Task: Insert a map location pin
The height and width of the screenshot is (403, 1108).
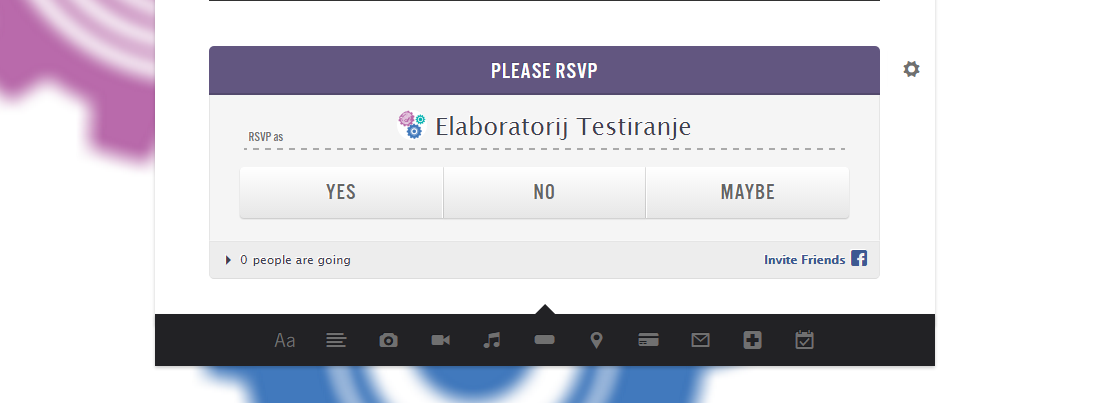Action: 597,341
